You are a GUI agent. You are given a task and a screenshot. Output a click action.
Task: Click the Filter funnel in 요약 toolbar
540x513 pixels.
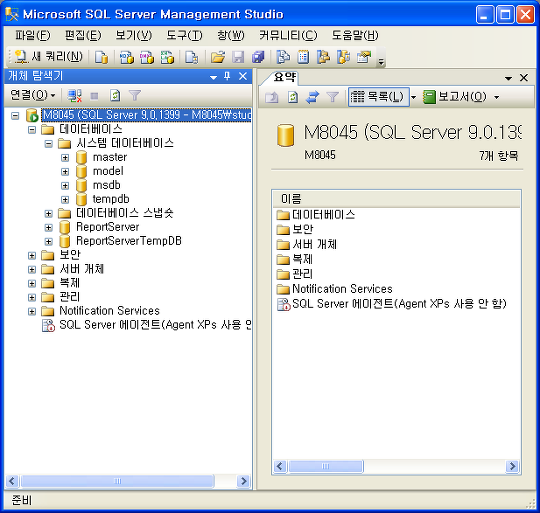(x=332, y=97)
